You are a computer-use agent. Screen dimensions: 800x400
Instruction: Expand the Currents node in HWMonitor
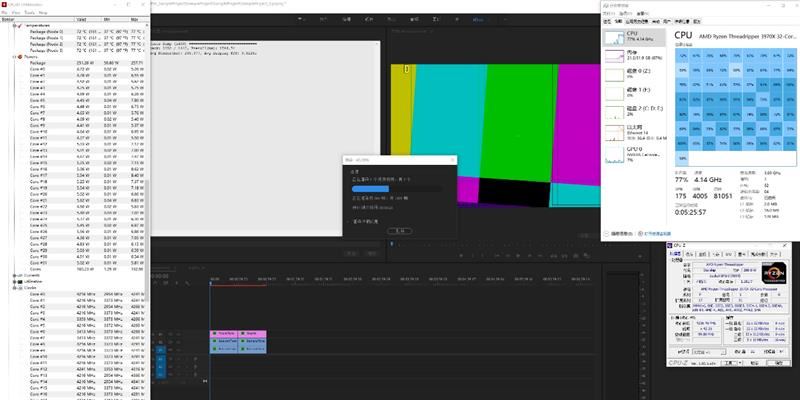[14, 275]
